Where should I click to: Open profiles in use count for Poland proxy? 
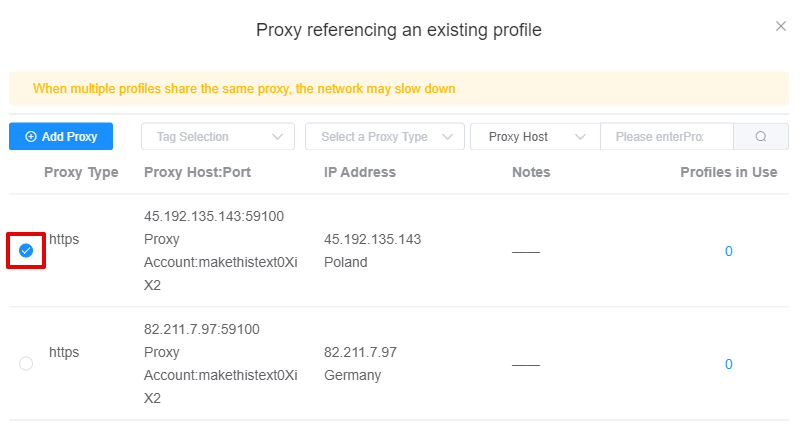pyautogui.click(x=728, y=251)
